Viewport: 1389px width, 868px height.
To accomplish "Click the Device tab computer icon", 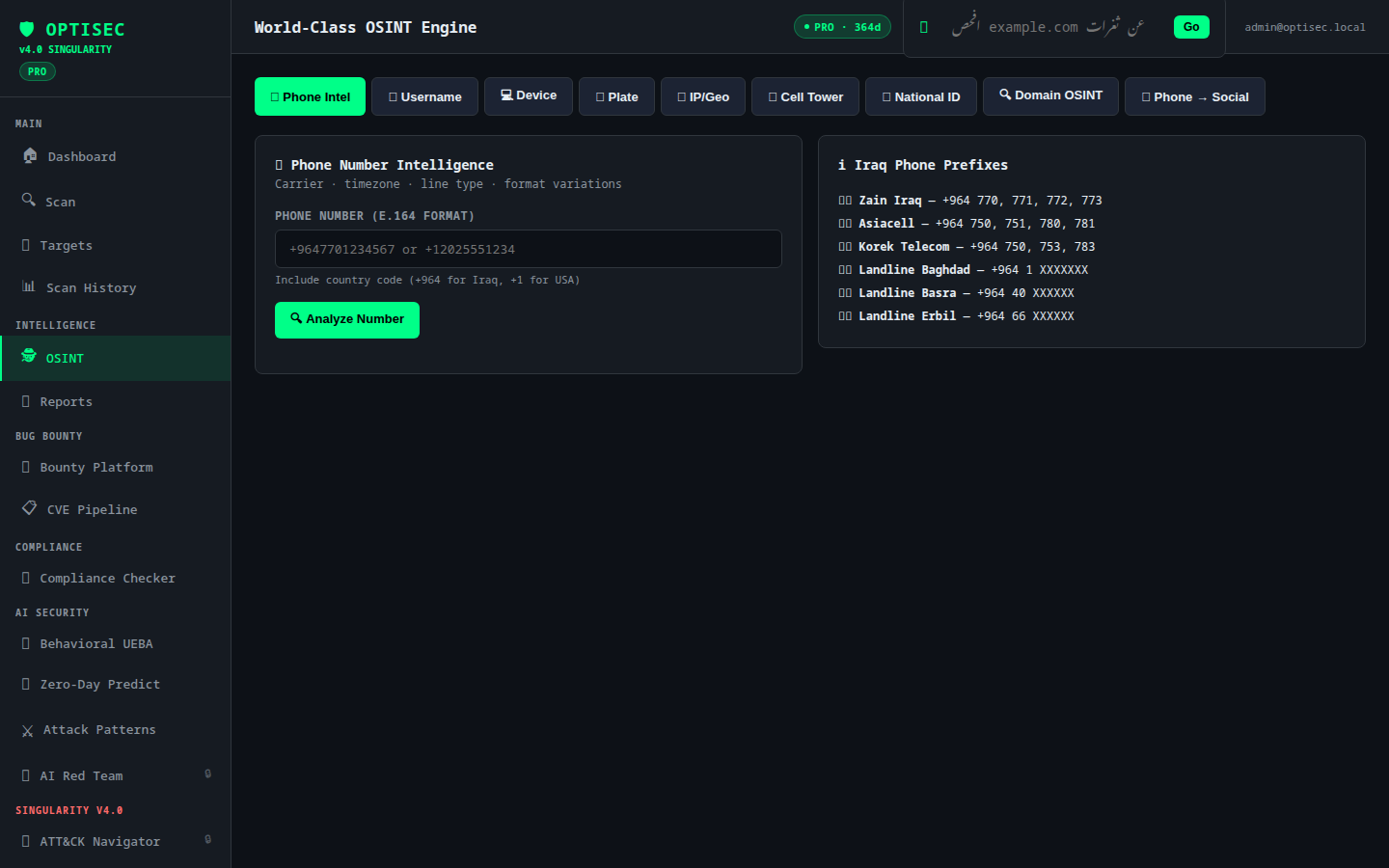I will tap(506, 95).
